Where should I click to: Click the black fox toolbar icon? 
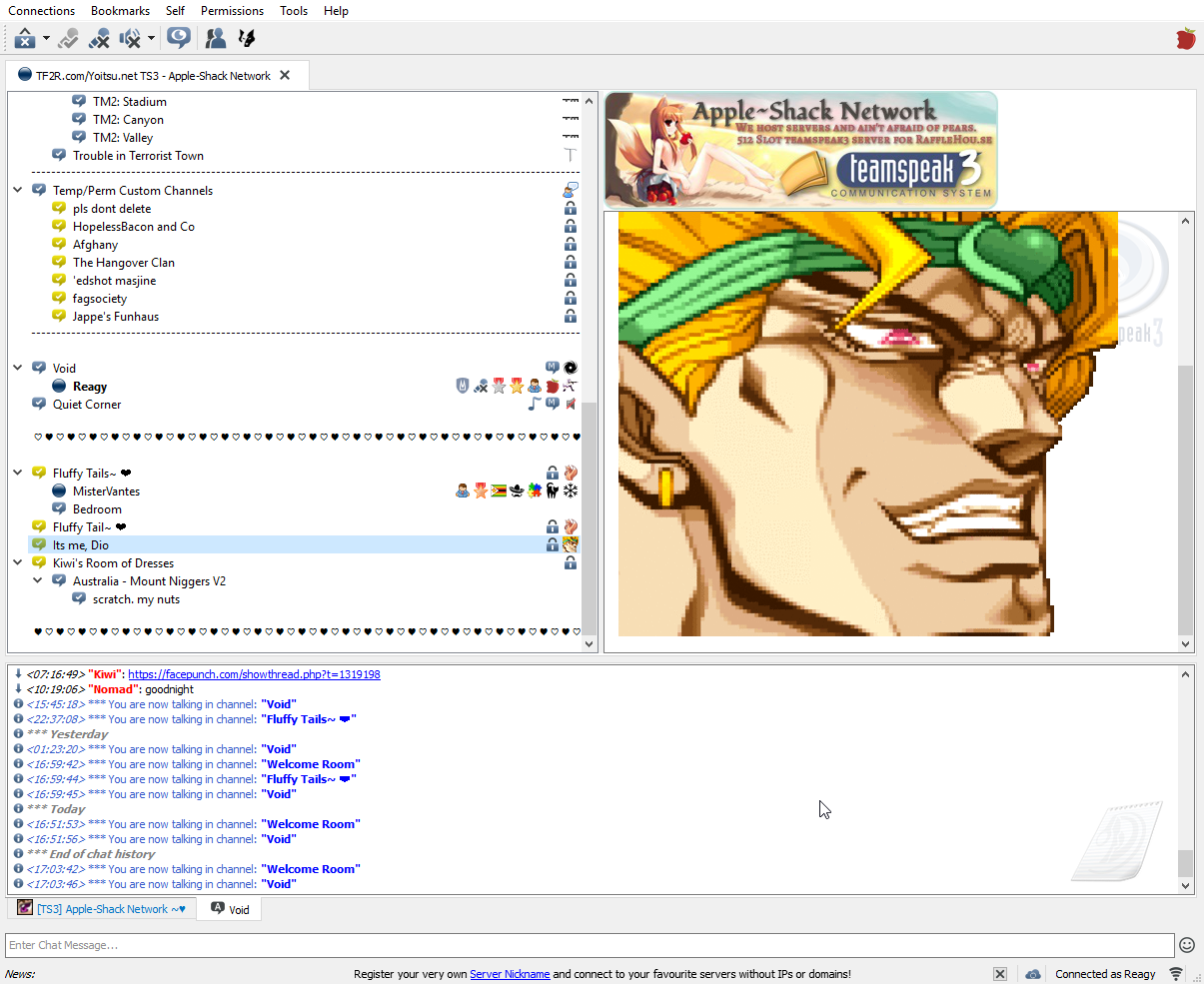246,38
